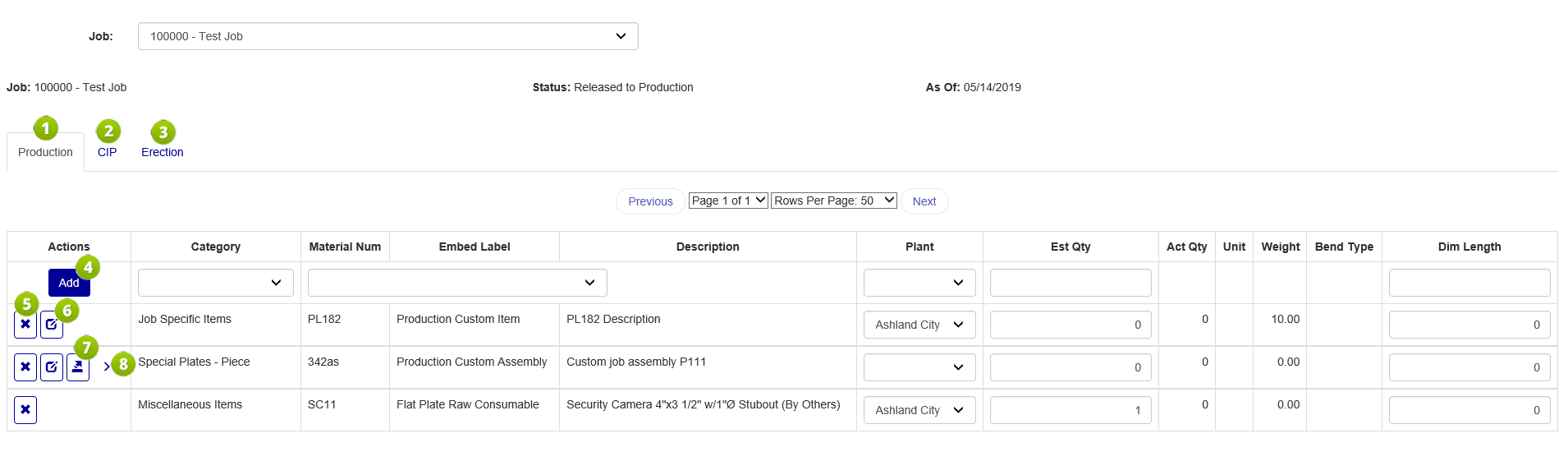Open the Rows Per Page dropdown
Image resolution: width=1568 pixels, height=452 pixels.
pyautogui.click(x=834, y=201)
